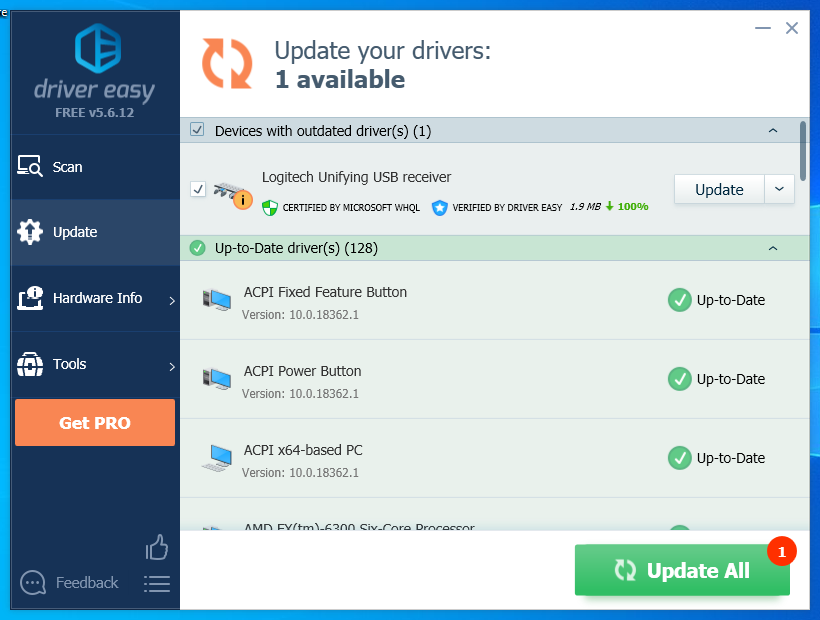Click the Tools toolbox icon
Viewport: 820px width, 620px height.
30,364
